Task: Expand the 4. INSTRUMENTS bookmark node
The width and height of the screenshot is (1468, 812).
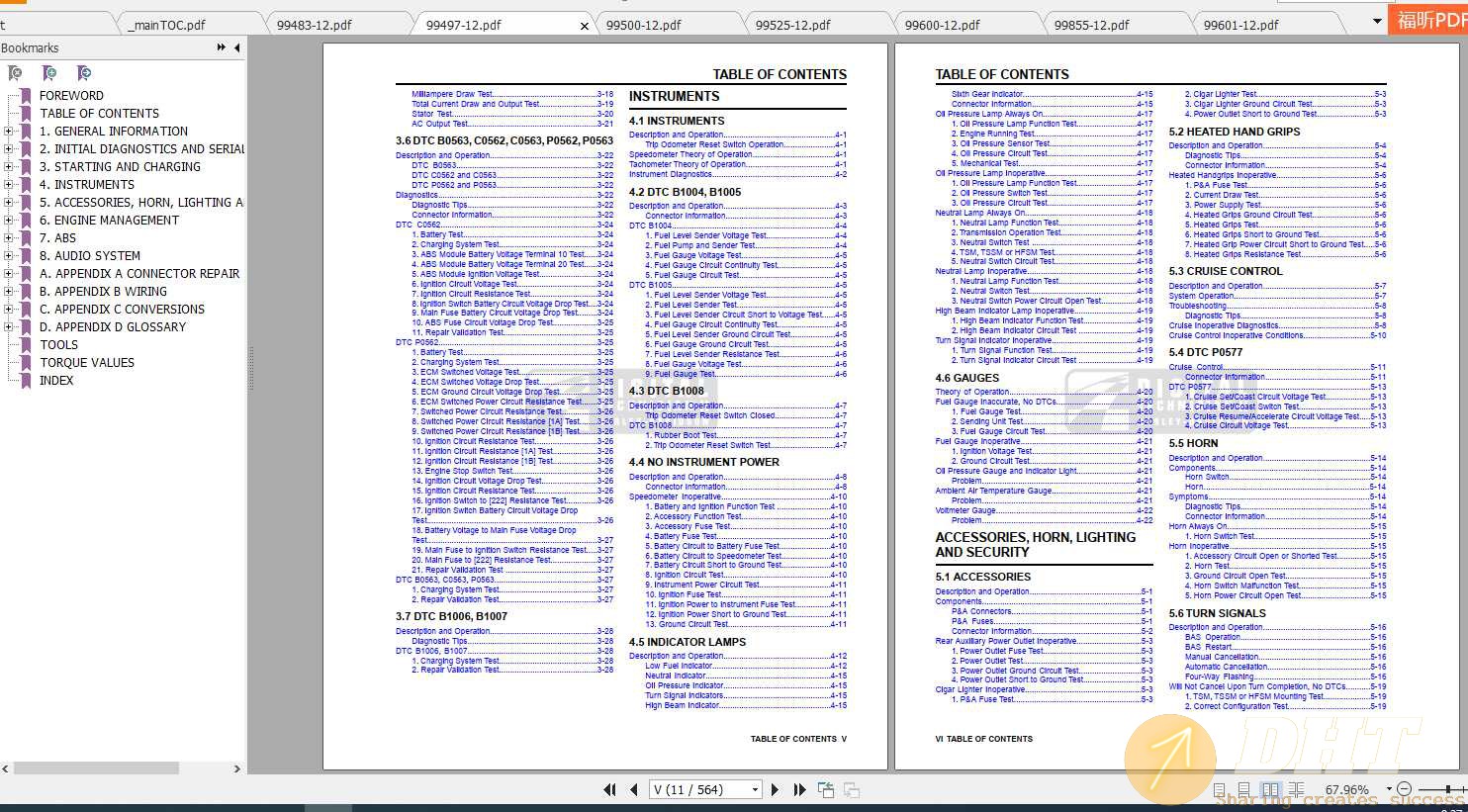Action: click(x=8, y=185)
